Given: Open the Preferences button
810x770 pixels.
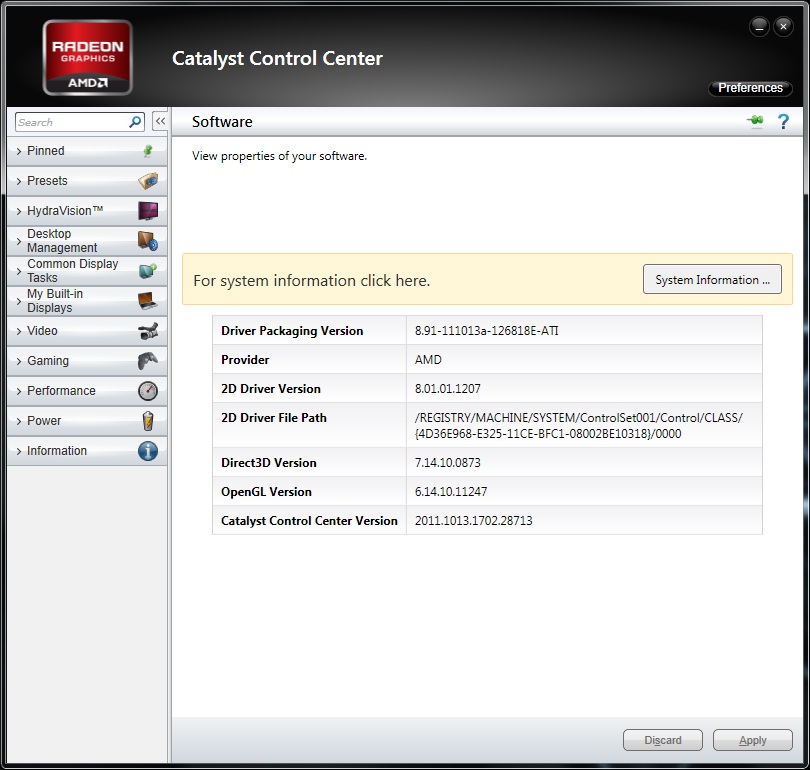Looking at the screenshot, I should coord(750,88).
